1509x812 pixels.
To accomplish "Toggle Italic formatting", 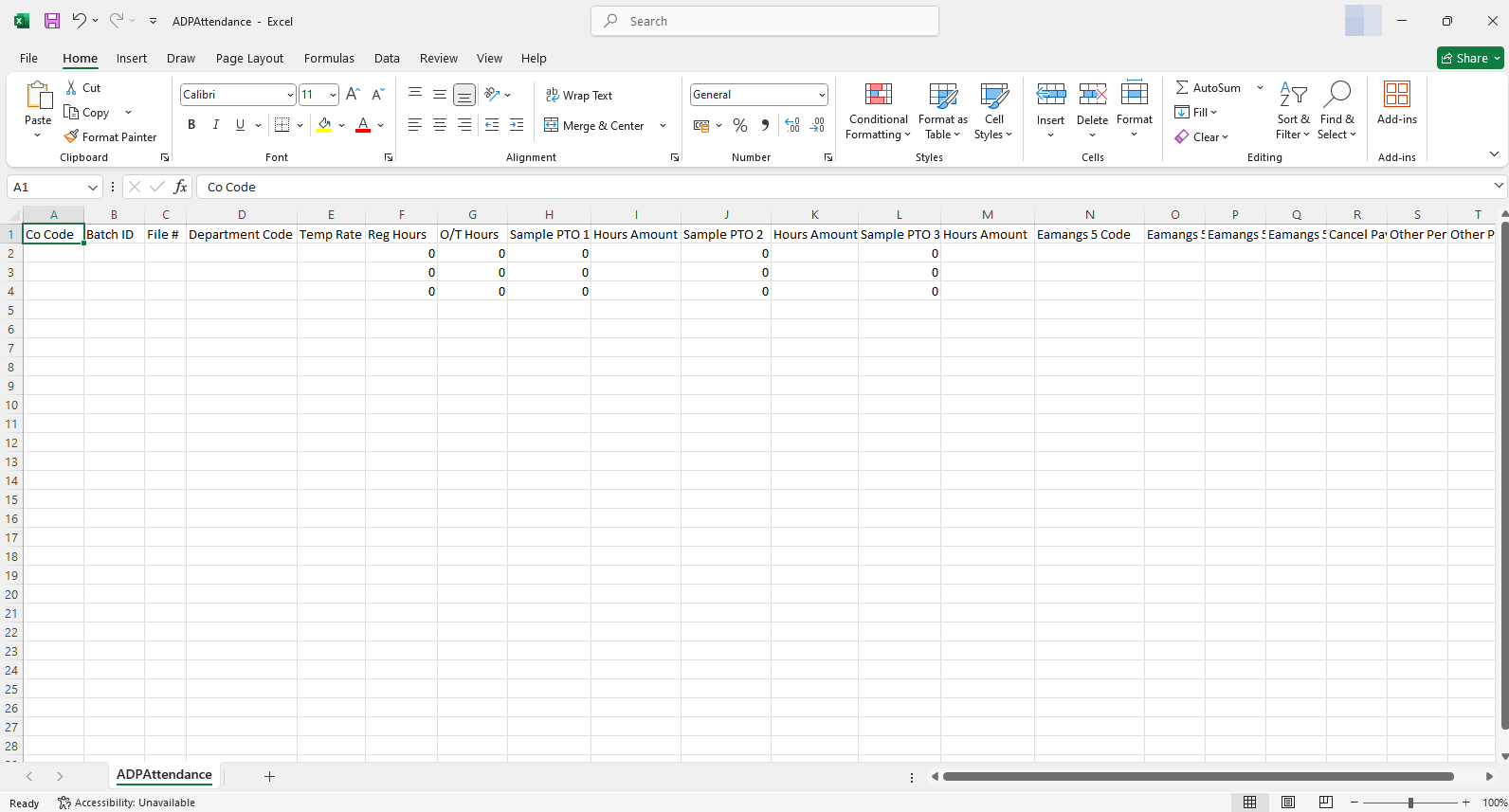I will (x=216, y=125).
